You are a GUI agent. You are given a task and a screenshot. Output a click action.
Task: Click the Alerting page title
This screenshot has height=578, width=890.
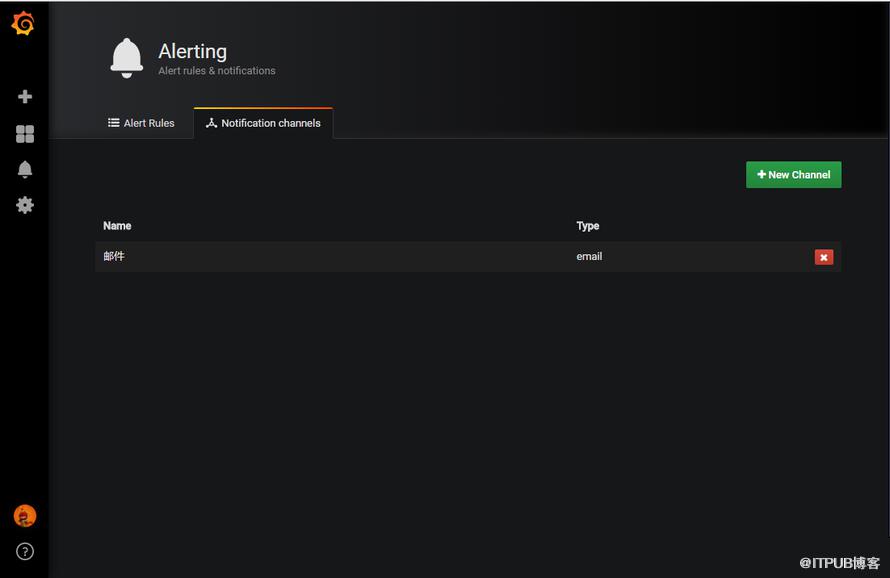tap(192, 52)
